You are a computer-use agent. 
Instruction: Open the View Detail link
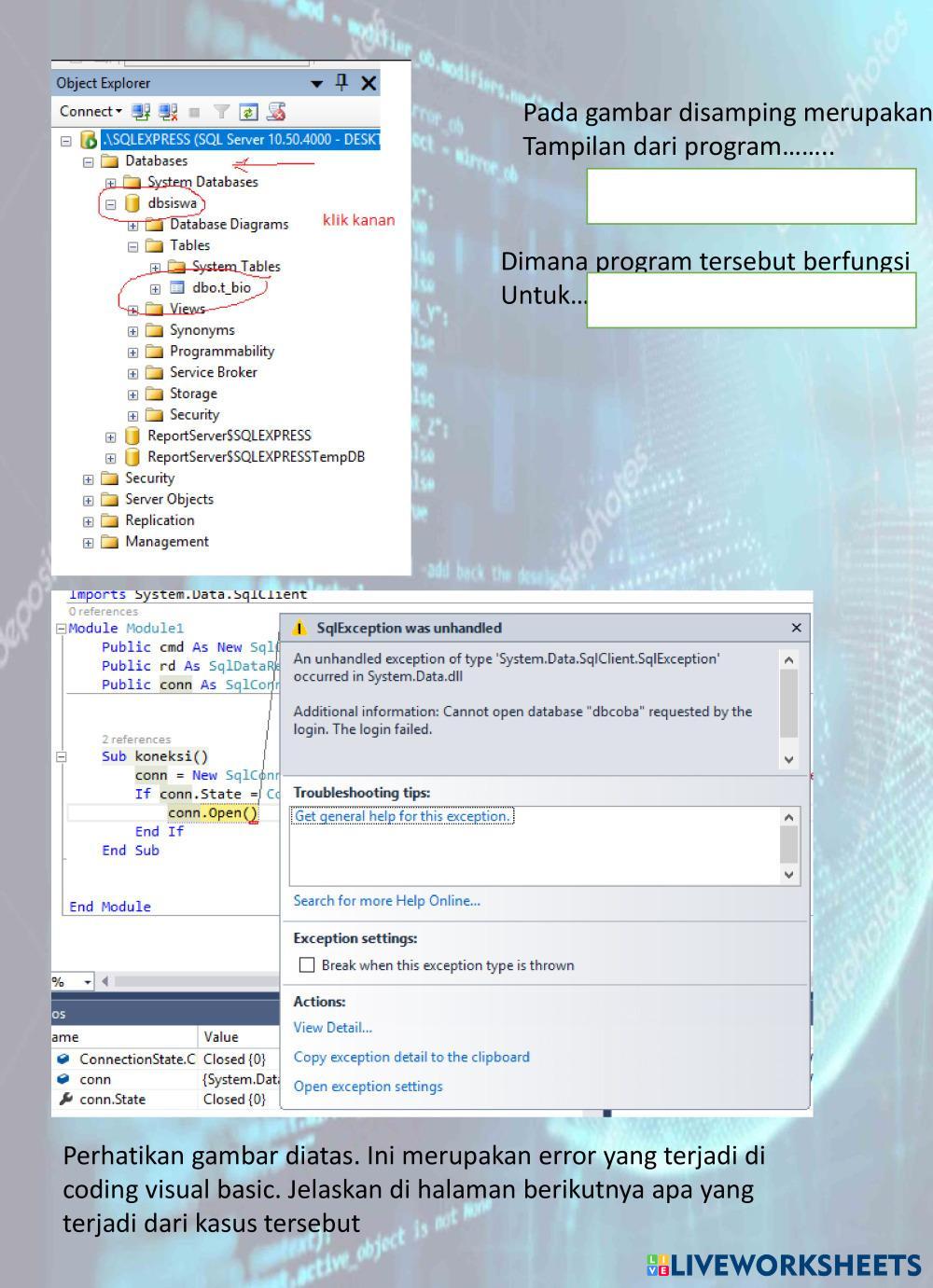coord(332,1028)
